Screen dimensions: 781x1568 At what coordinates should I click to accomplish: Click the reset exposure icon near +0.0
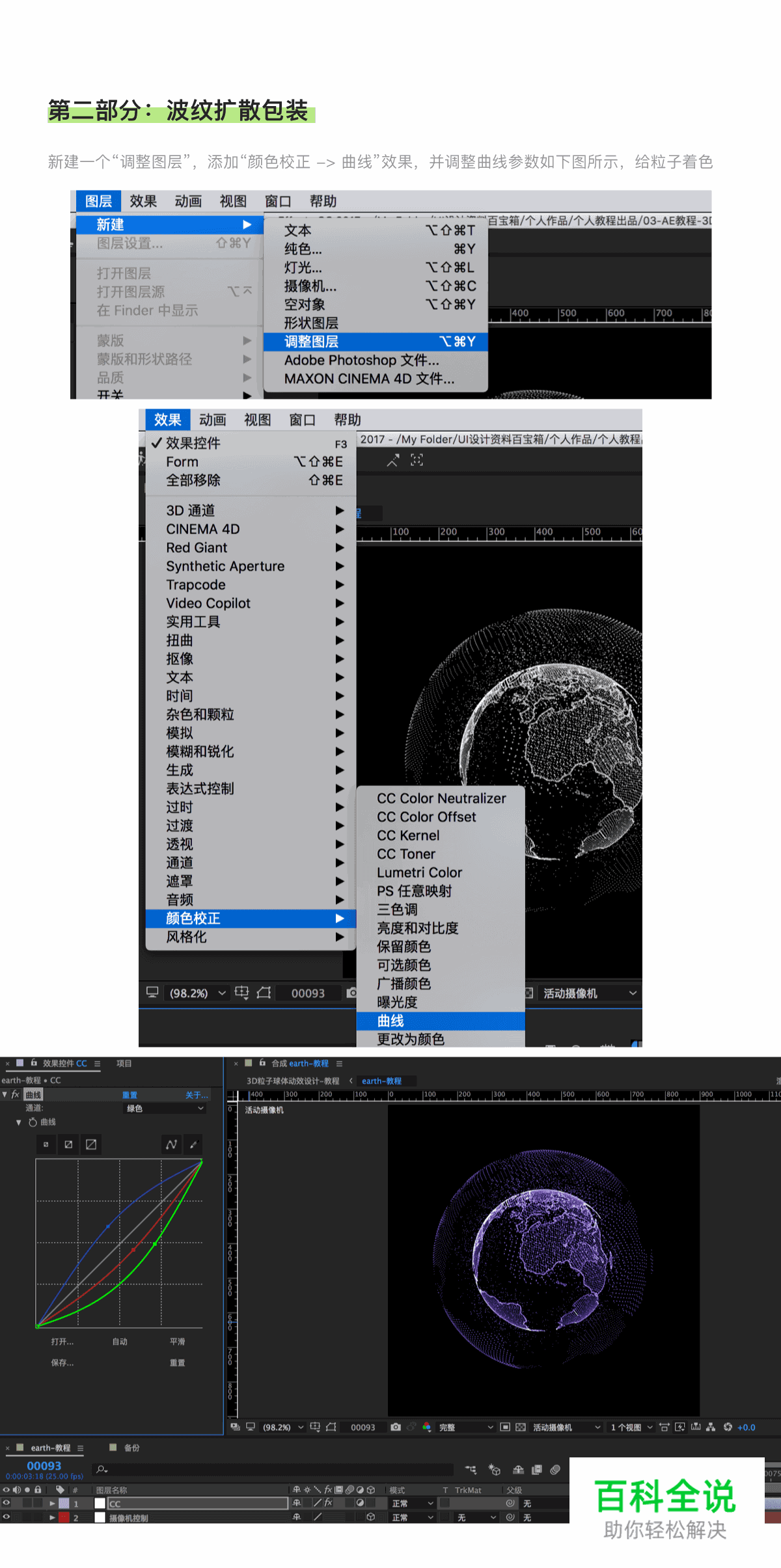728,1427
